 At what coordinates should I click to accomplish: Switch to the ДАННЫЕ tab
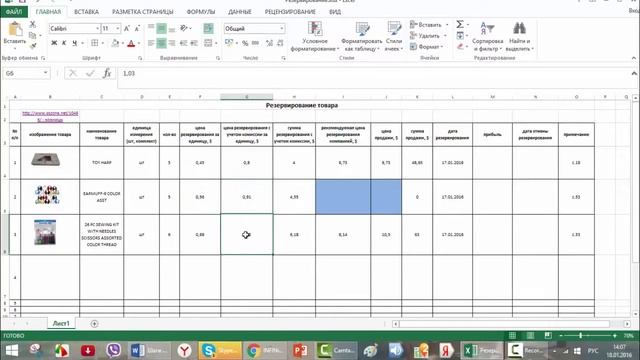(x=240, y=12)
